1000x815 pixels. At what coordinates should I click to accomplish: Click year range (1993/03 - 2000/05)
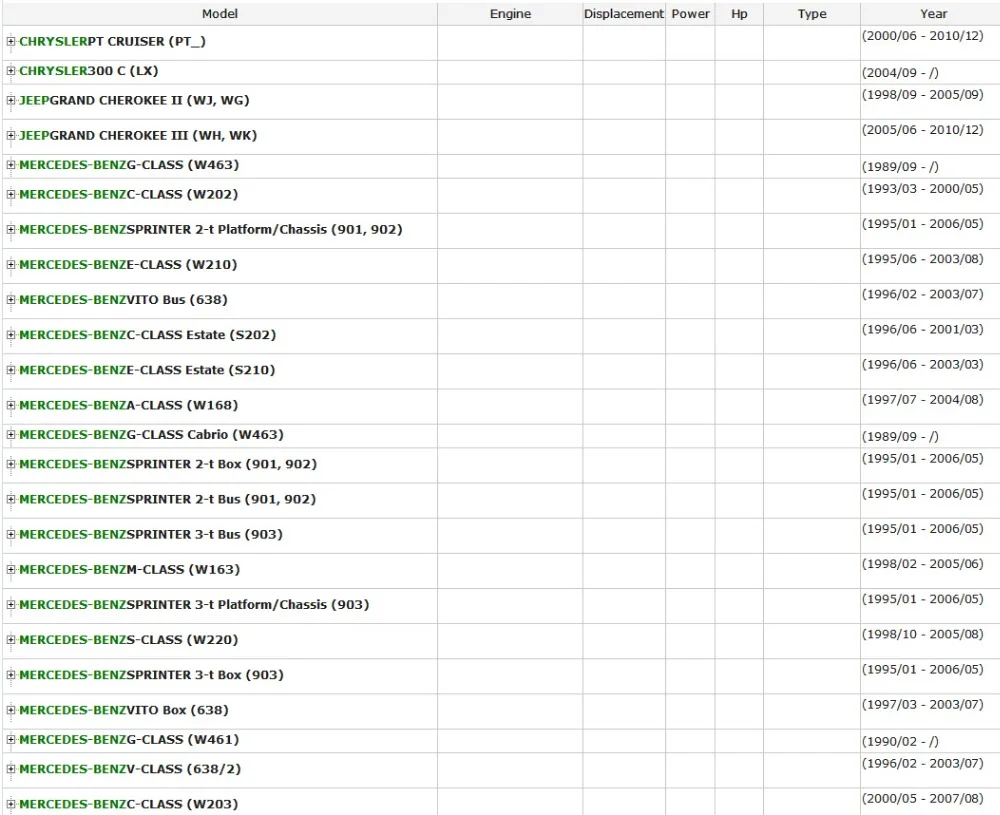click(x=922, y=188)
